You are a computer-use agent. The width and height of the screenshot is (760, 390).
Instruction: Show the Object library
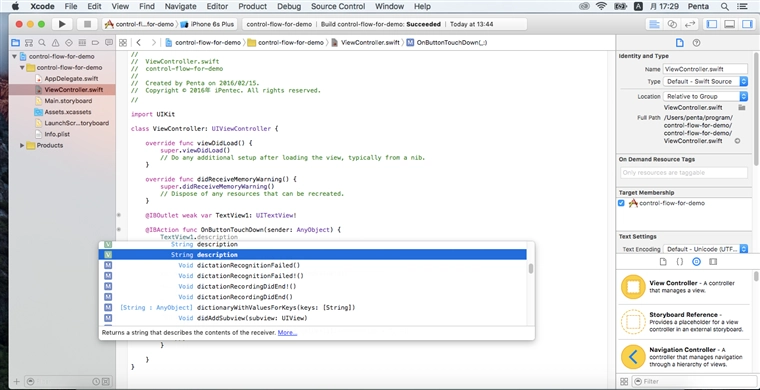[697, 262]
